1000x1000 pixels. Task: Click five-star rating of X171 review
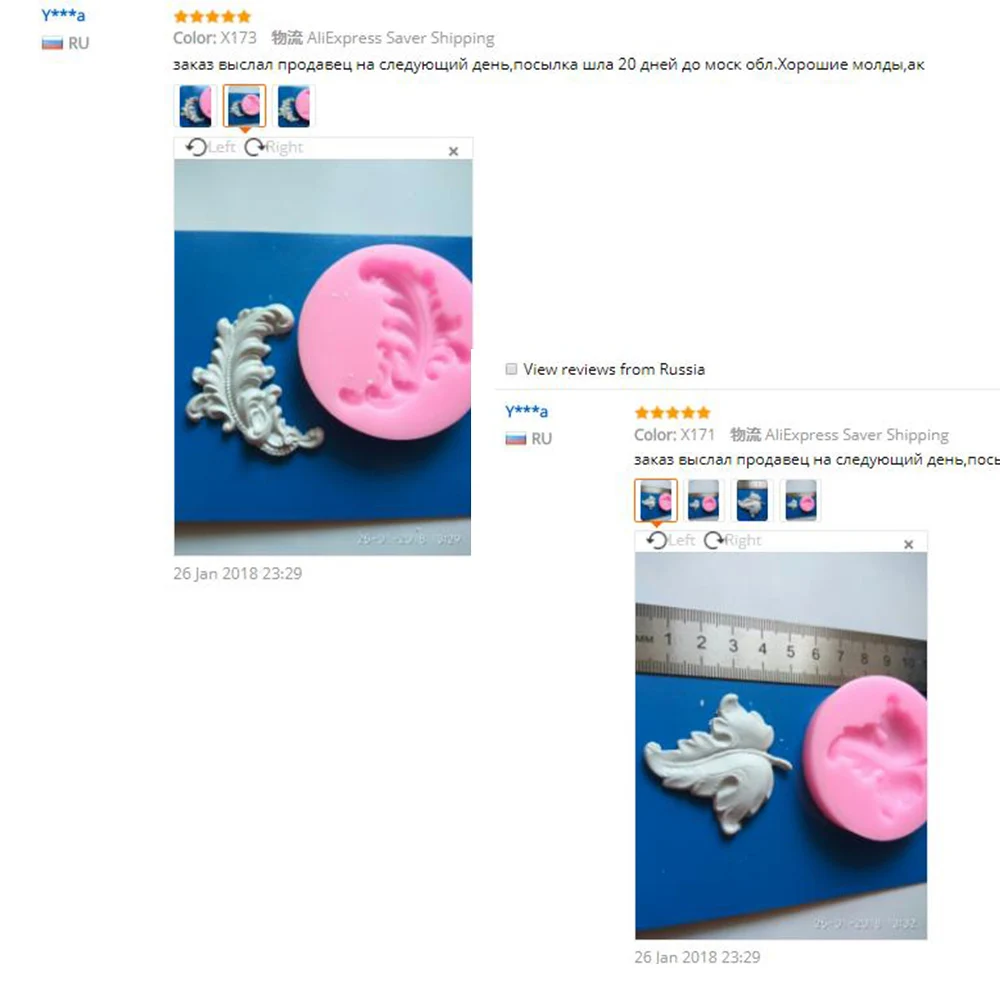click(x=672, y=413)
